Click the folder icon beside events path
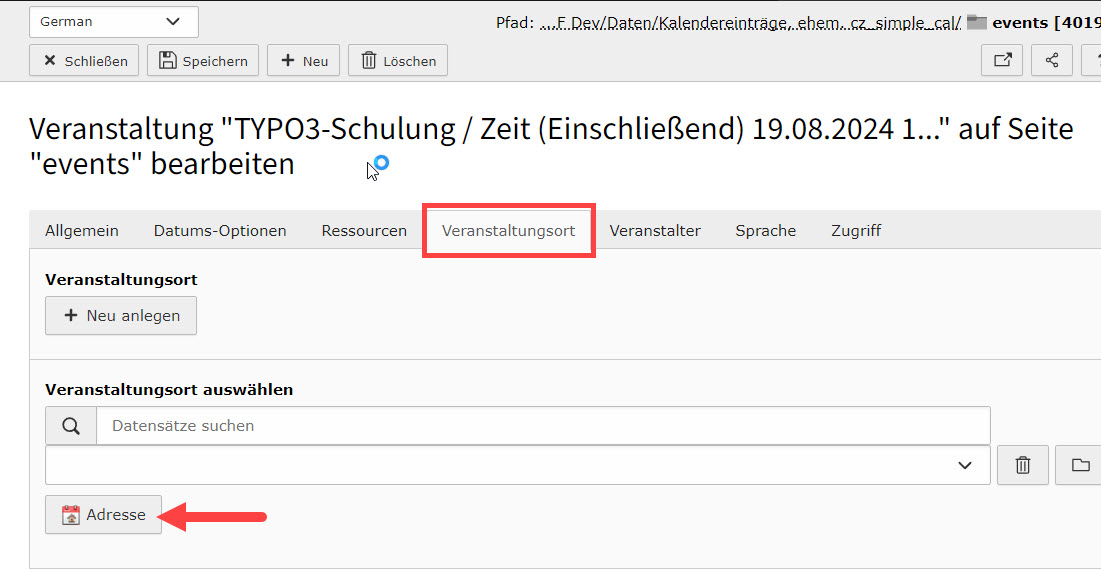 pos(977,22)
